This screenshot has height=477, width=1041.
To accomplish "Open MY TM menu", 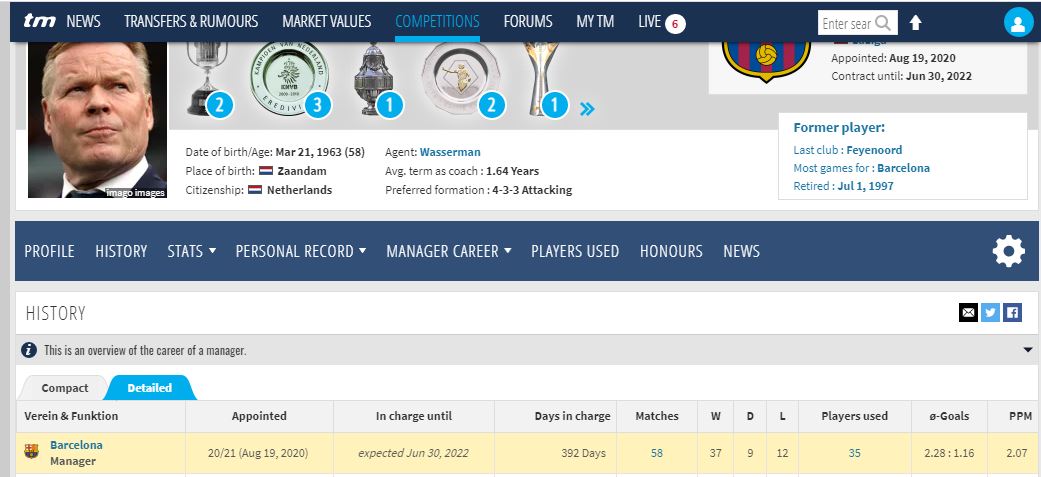I will tap(595, 21).
